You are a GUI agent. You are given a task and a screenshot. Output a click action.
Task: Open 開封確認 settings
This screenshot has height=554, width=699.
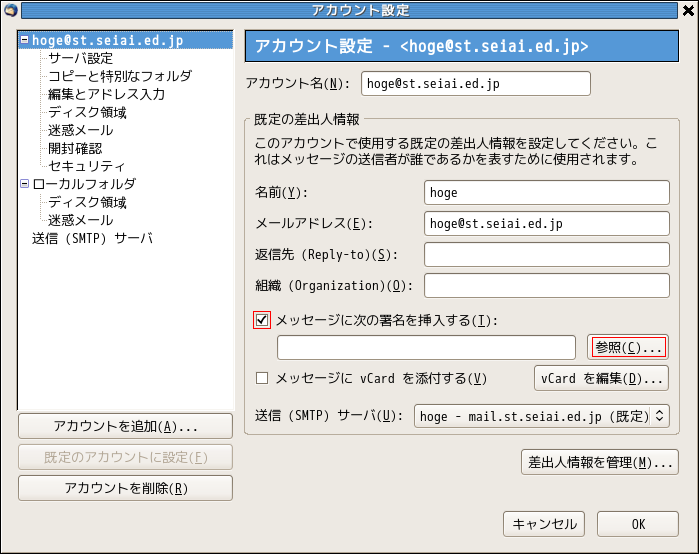75,148
